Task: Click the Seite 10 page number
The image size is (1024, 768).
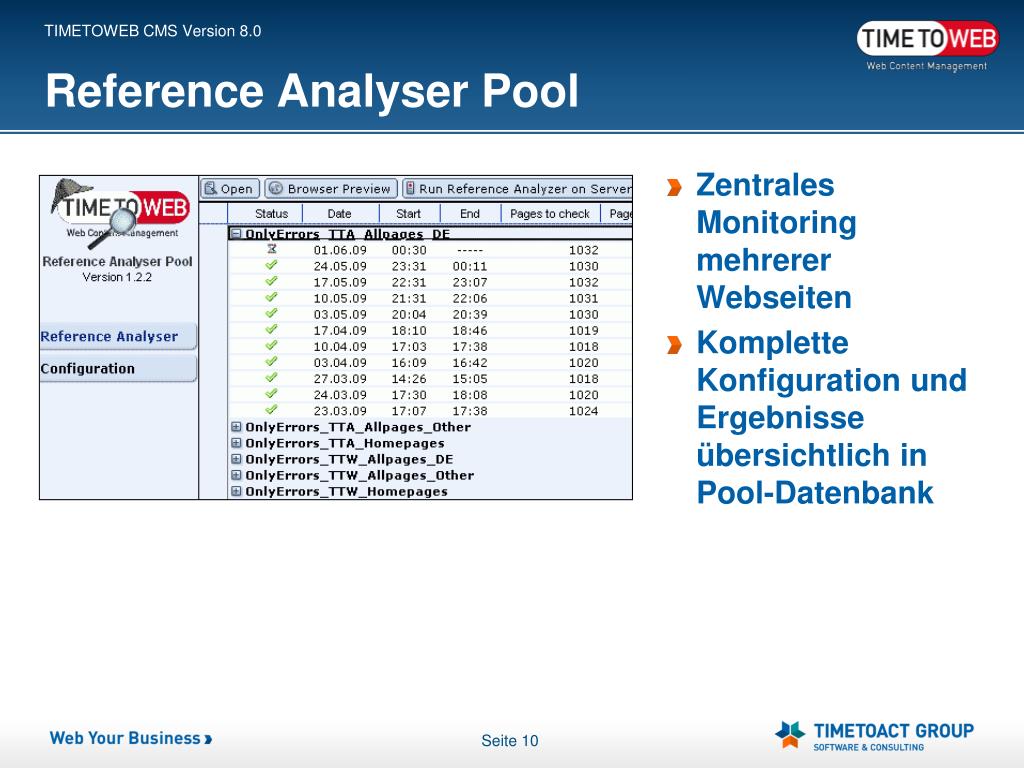Action: click(x=509, y=741)
